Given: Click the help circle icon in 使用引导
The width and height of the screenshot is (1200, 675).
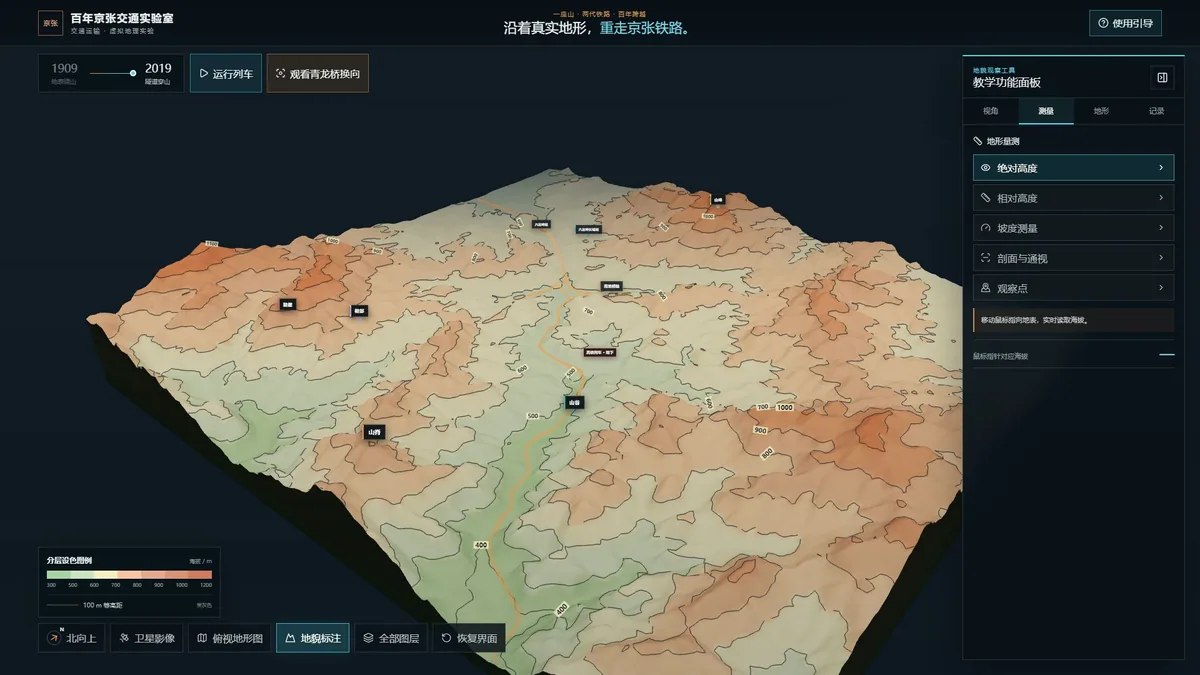Looking at the screenshot, I should 1103,23.
